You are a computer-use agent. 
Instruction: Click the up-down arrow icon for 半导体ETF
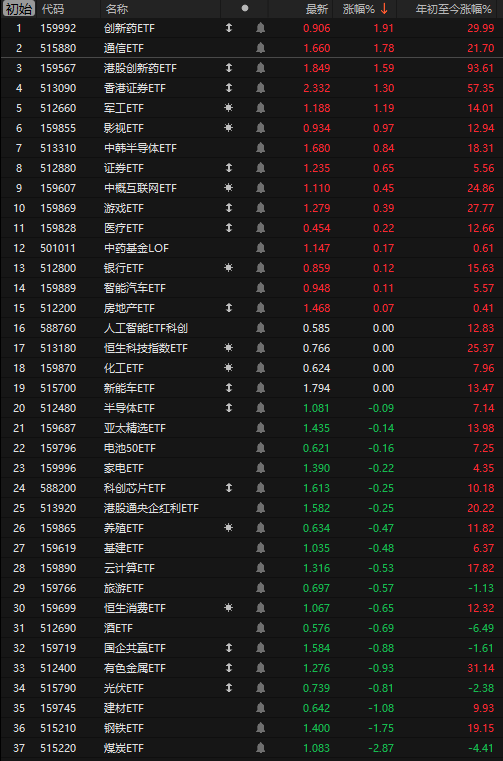229,408
